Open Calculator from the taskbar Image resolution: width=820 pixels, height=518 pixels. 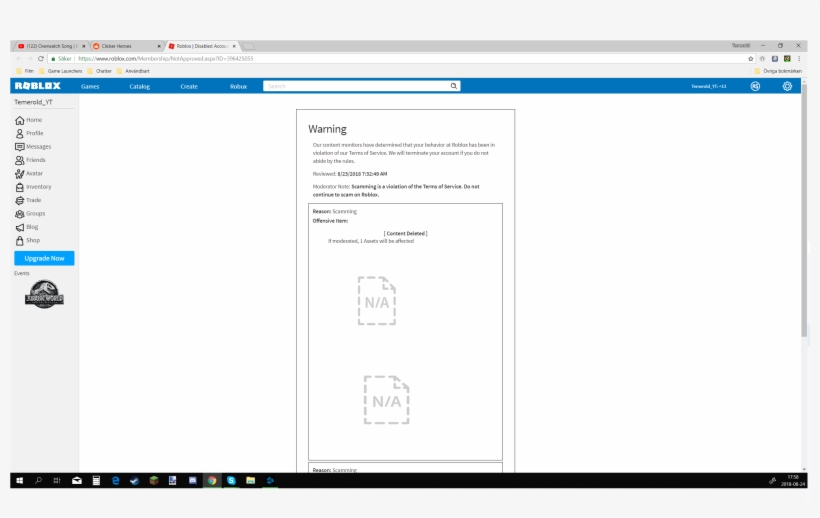[x=96, y=480]
